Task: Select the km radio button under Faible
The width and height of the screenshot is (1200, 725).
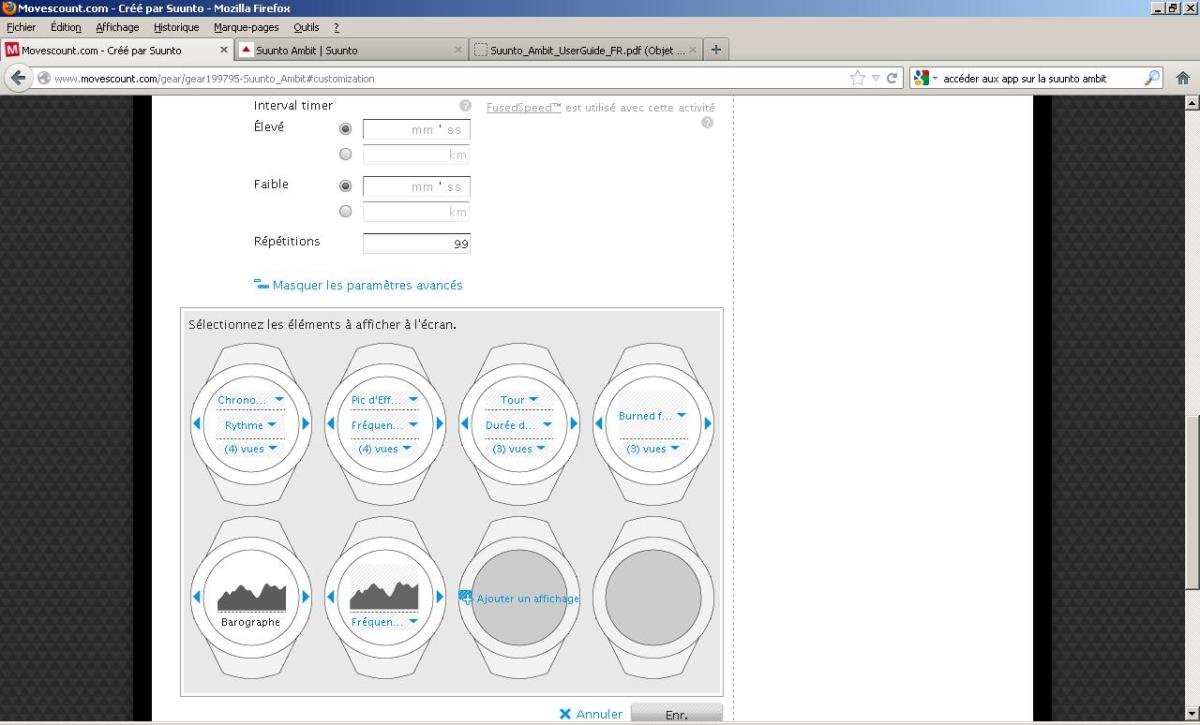Action: point(346,211)
